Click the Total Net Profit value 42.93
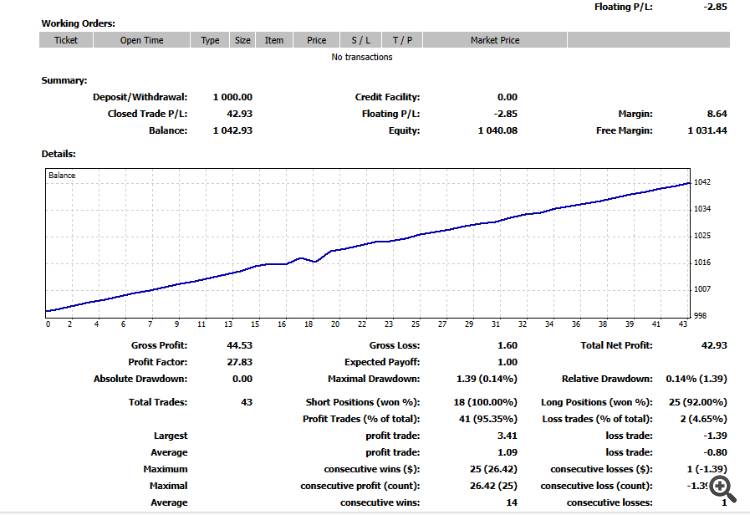 click(x=714, y=345)
